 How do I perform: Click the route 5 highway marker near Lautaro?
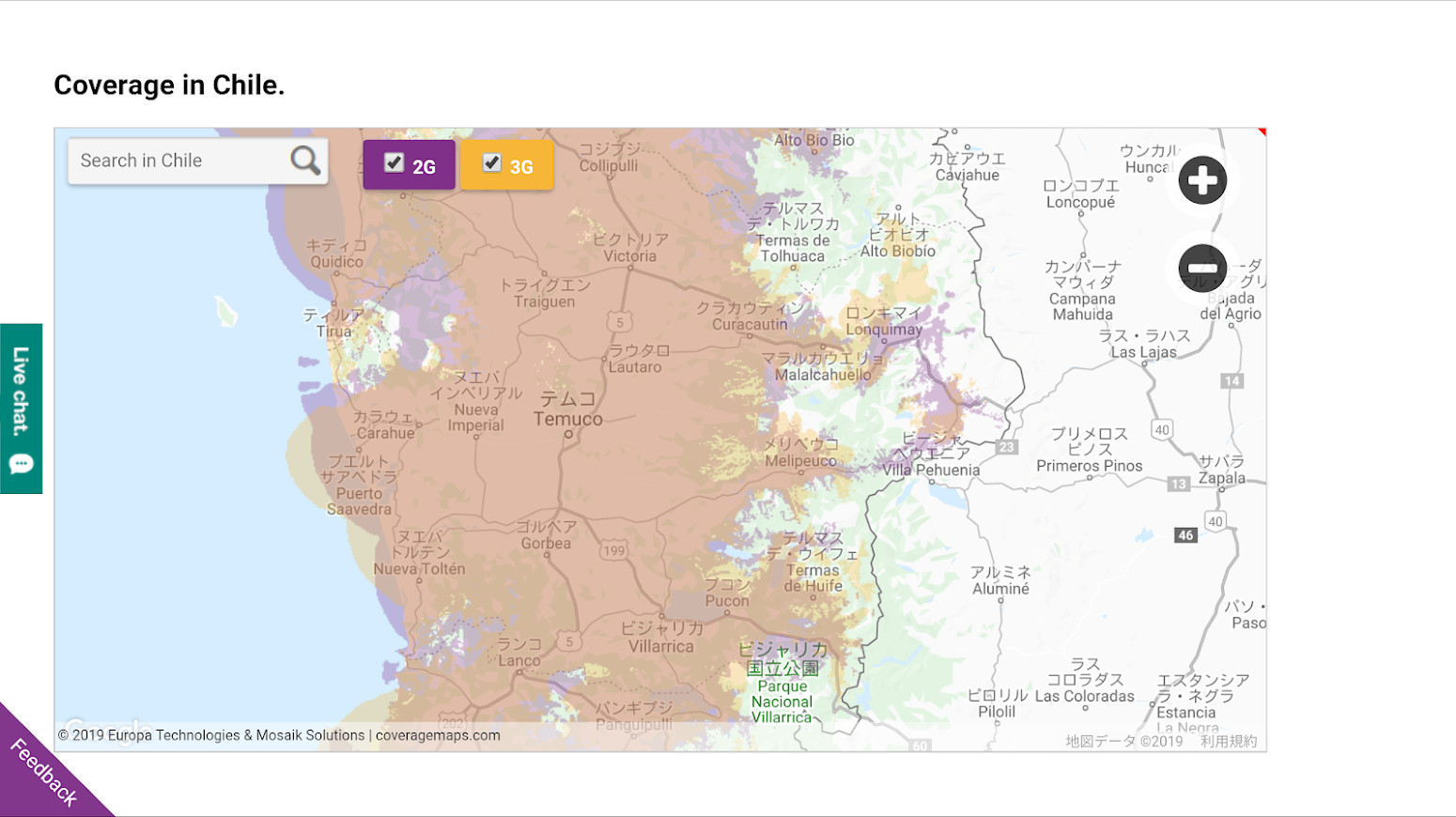(619, 322)
